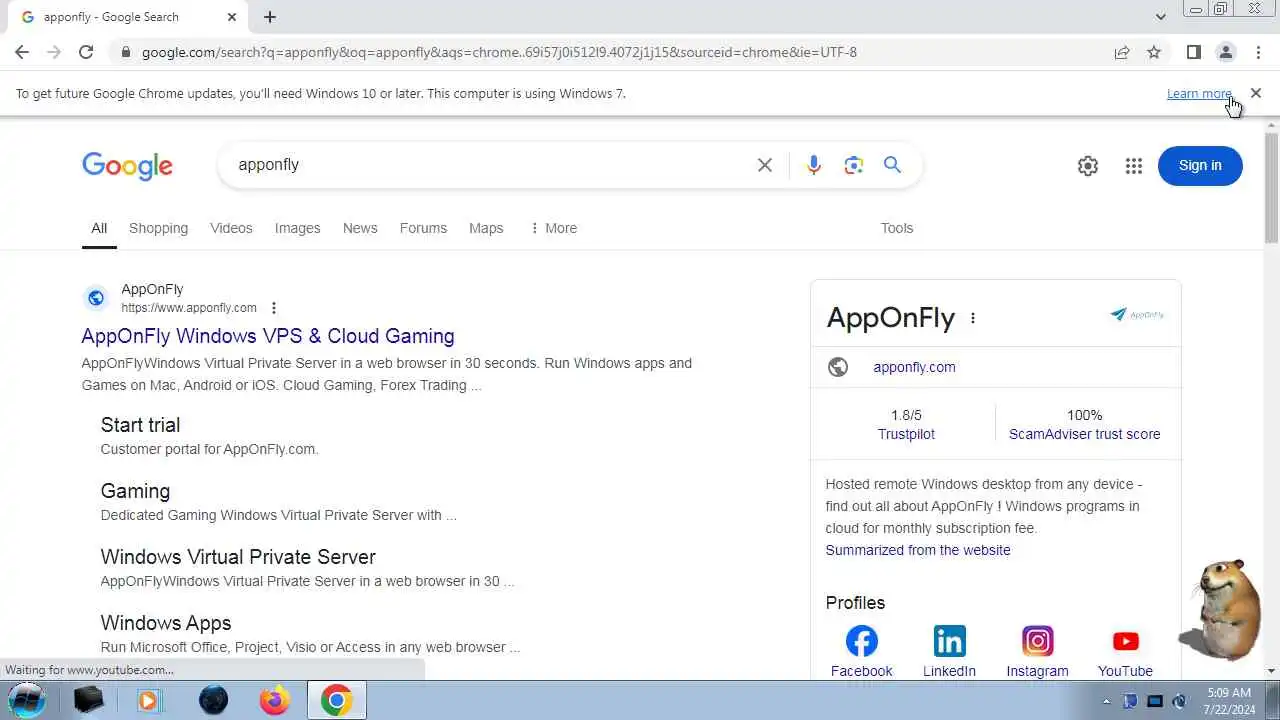
Task: Click the taskbar volume icon
Action: point(1179,701)
